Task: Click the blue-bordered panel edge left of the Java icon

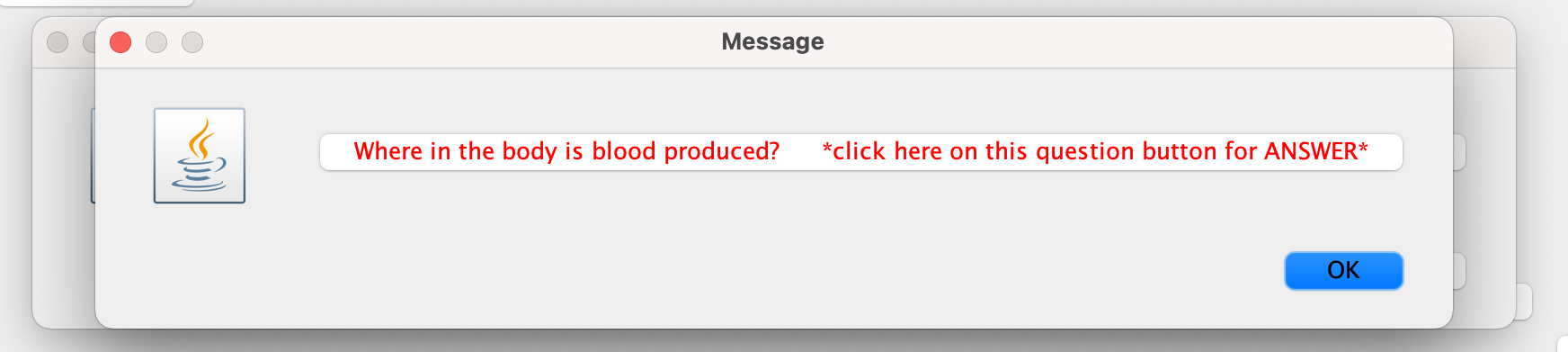Action: pyautogui.click(x=93, y=156)
